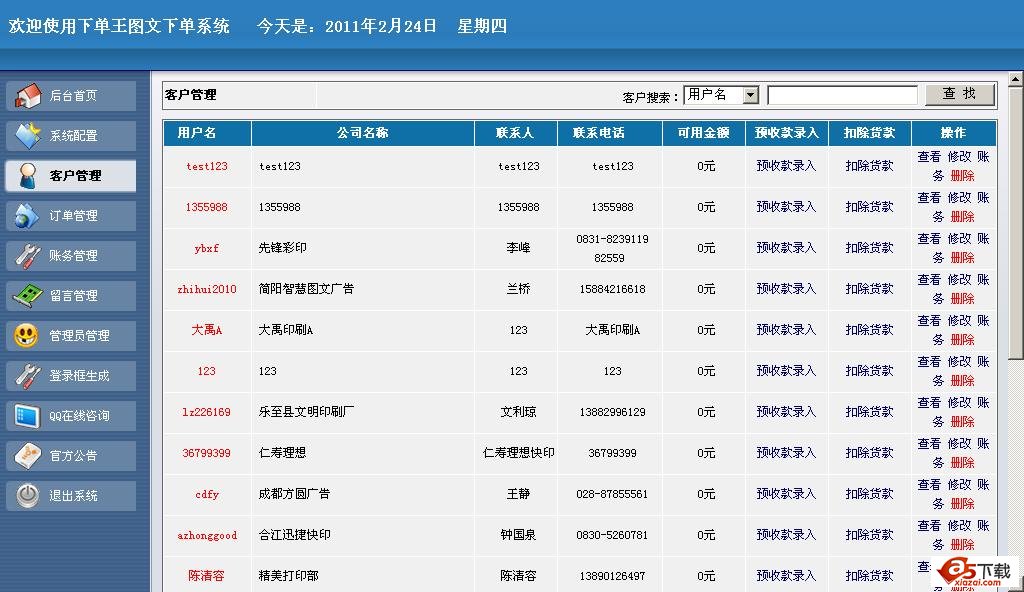The height and width of the screenshot is (592, 1024).
Task: Open username link azhonggood
Action: pyautogui.click(x=207, y=535)
